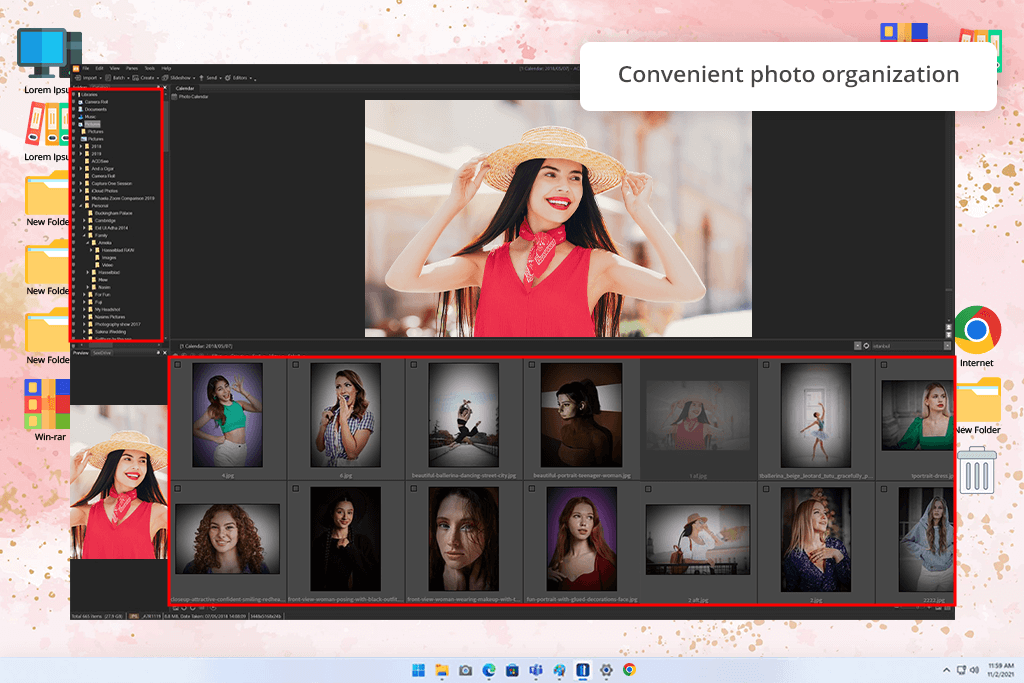1024x683 pixels.
Task: Launch Internet Chrome shortcut on desktop
Action: (x=977, y=331)
